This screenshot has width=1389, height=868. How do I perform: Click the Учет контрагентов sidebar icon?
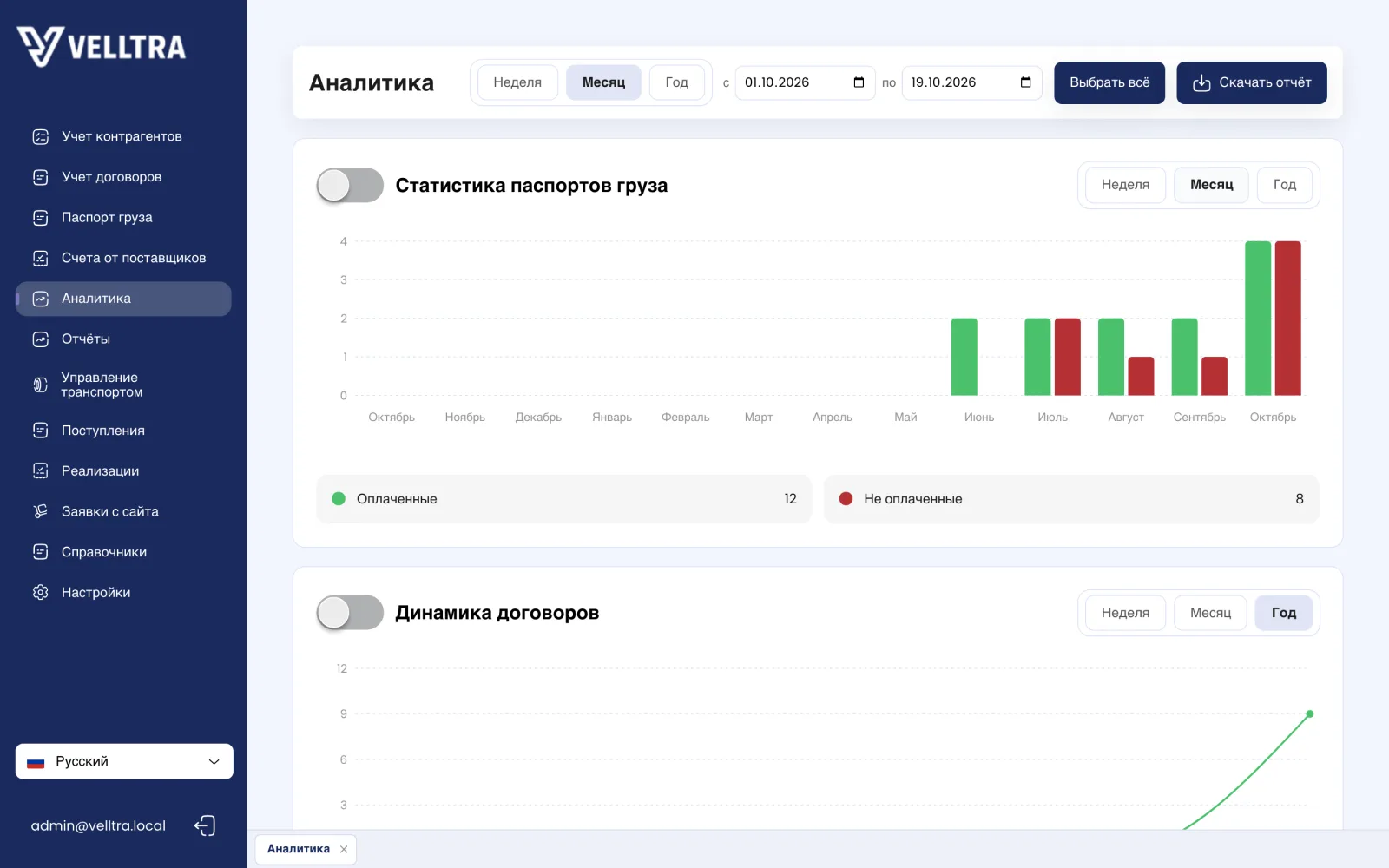tap(41, 136)
